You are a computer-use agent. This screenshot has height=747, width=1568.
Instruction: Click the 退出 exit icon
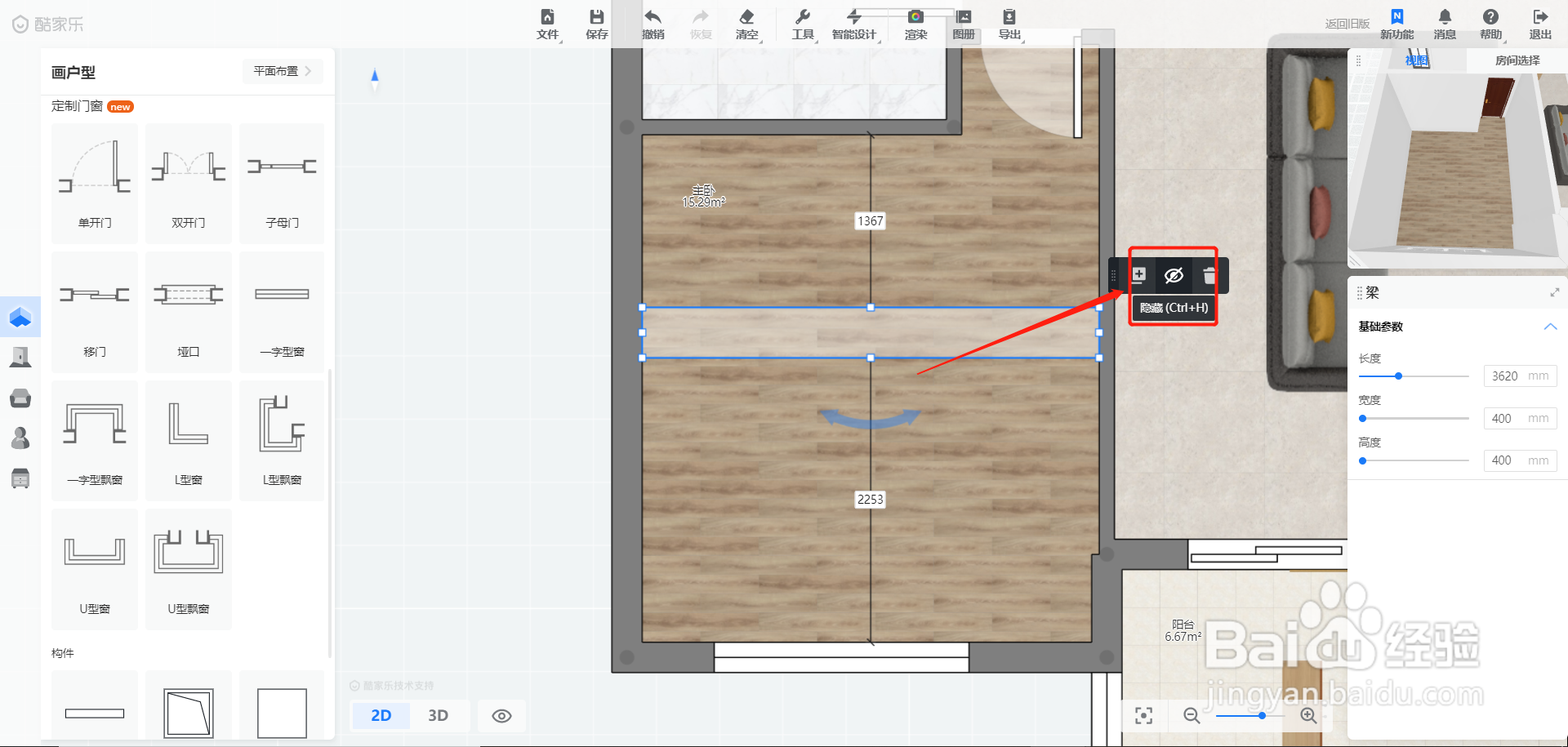click(x=1540, y=24)
